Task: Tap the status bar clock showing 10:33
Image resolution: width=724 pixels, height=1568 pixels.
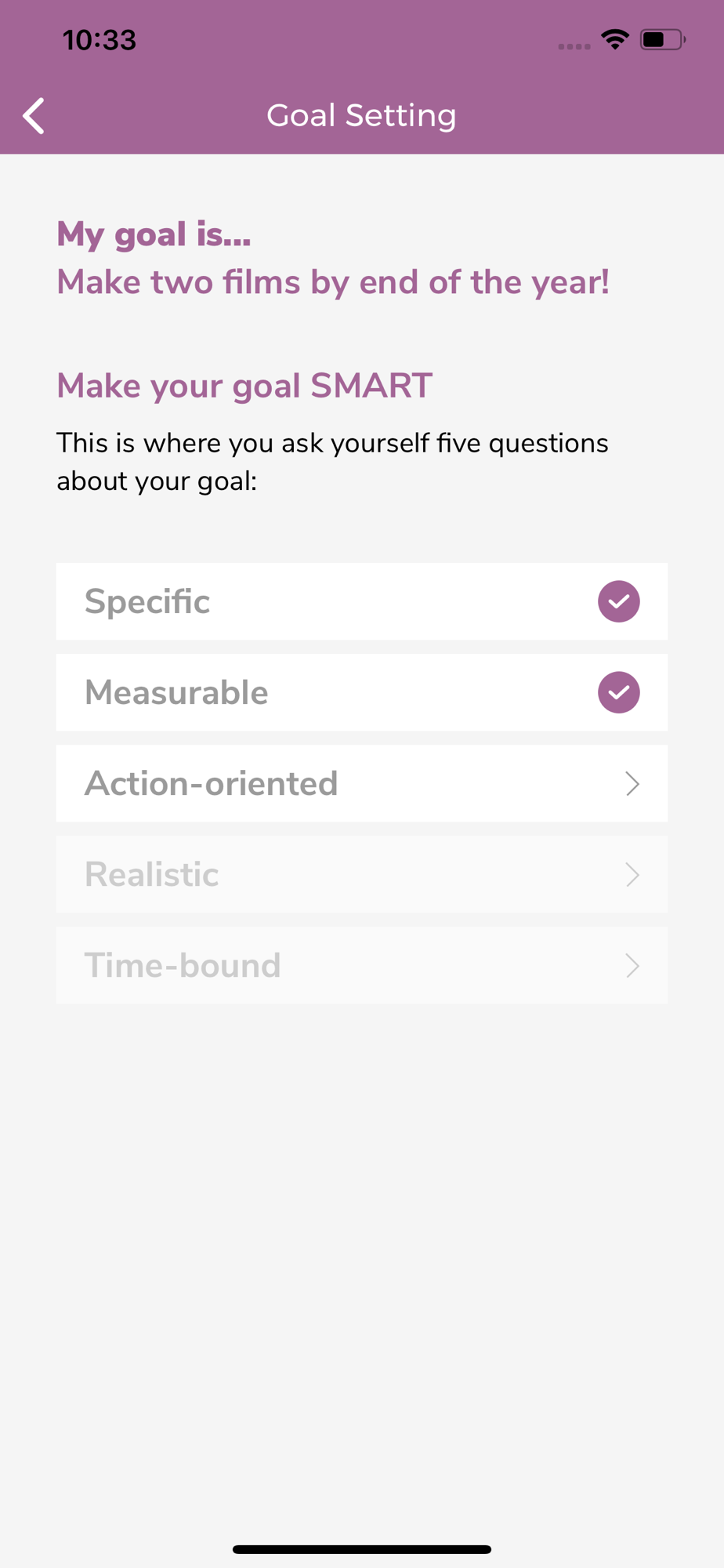Action: 100,40
